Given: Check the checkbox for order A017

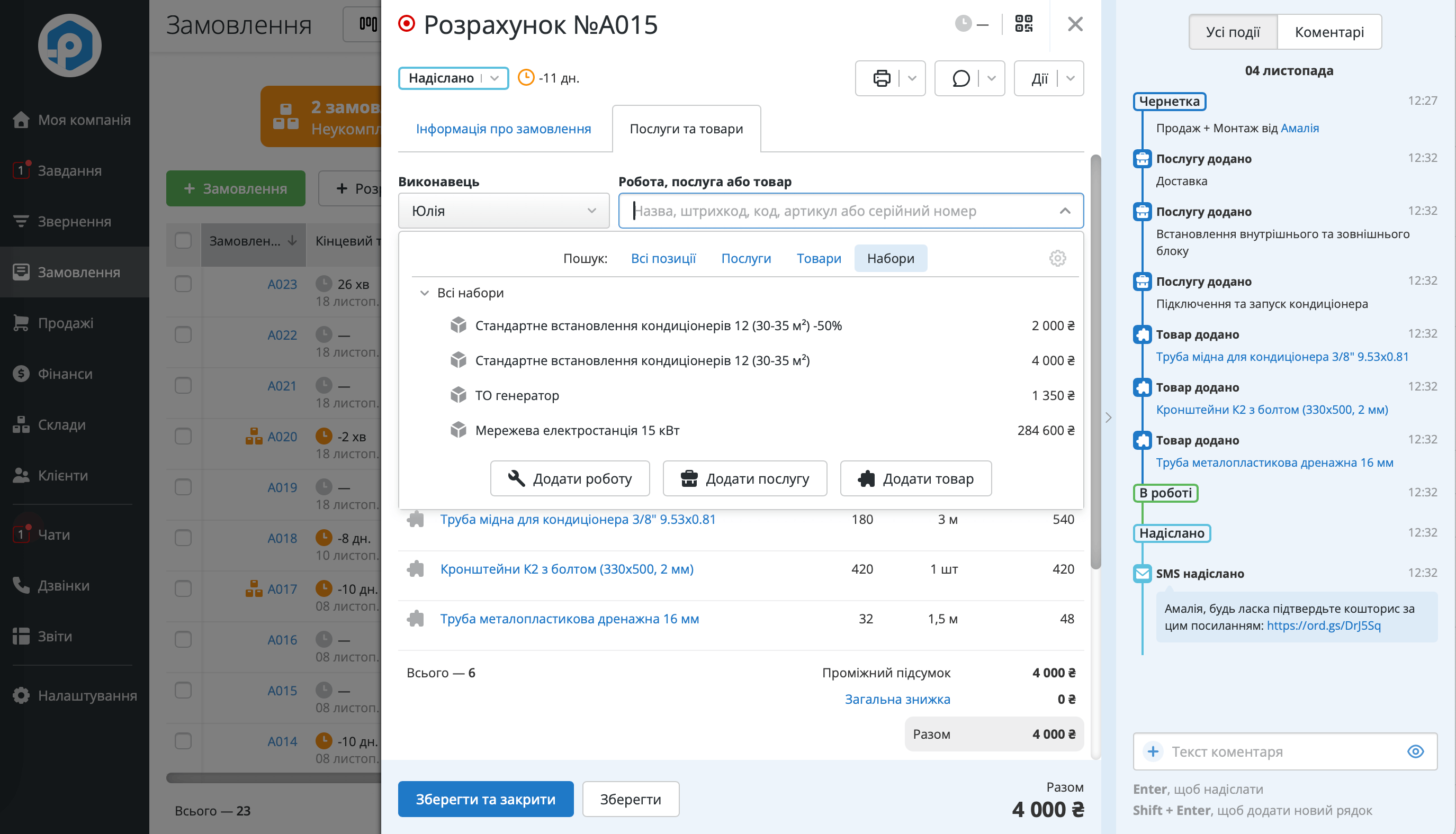Looking at the screenshot, I should coord(183,589).
